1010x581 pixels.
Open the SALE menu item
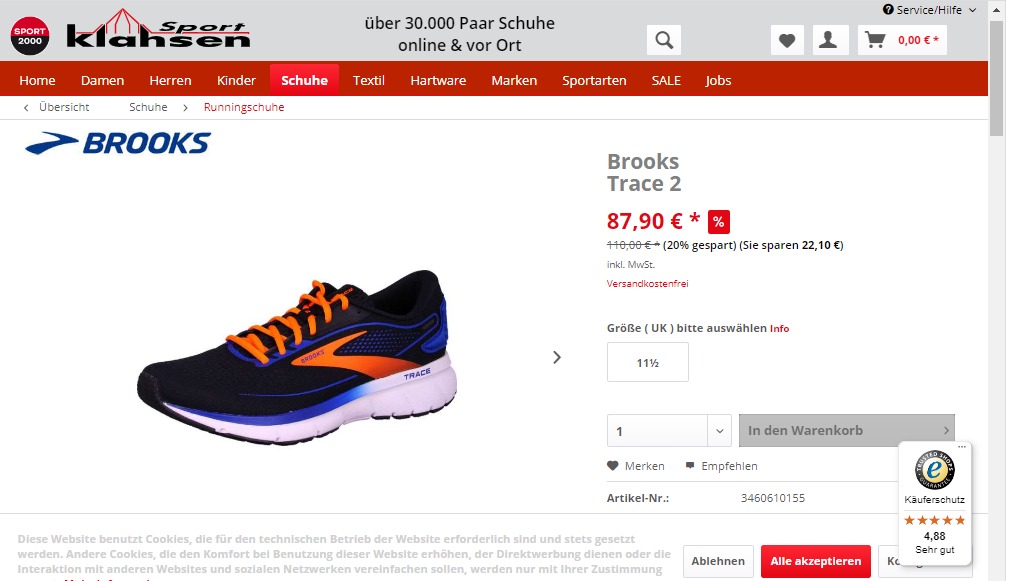(666, 81)
